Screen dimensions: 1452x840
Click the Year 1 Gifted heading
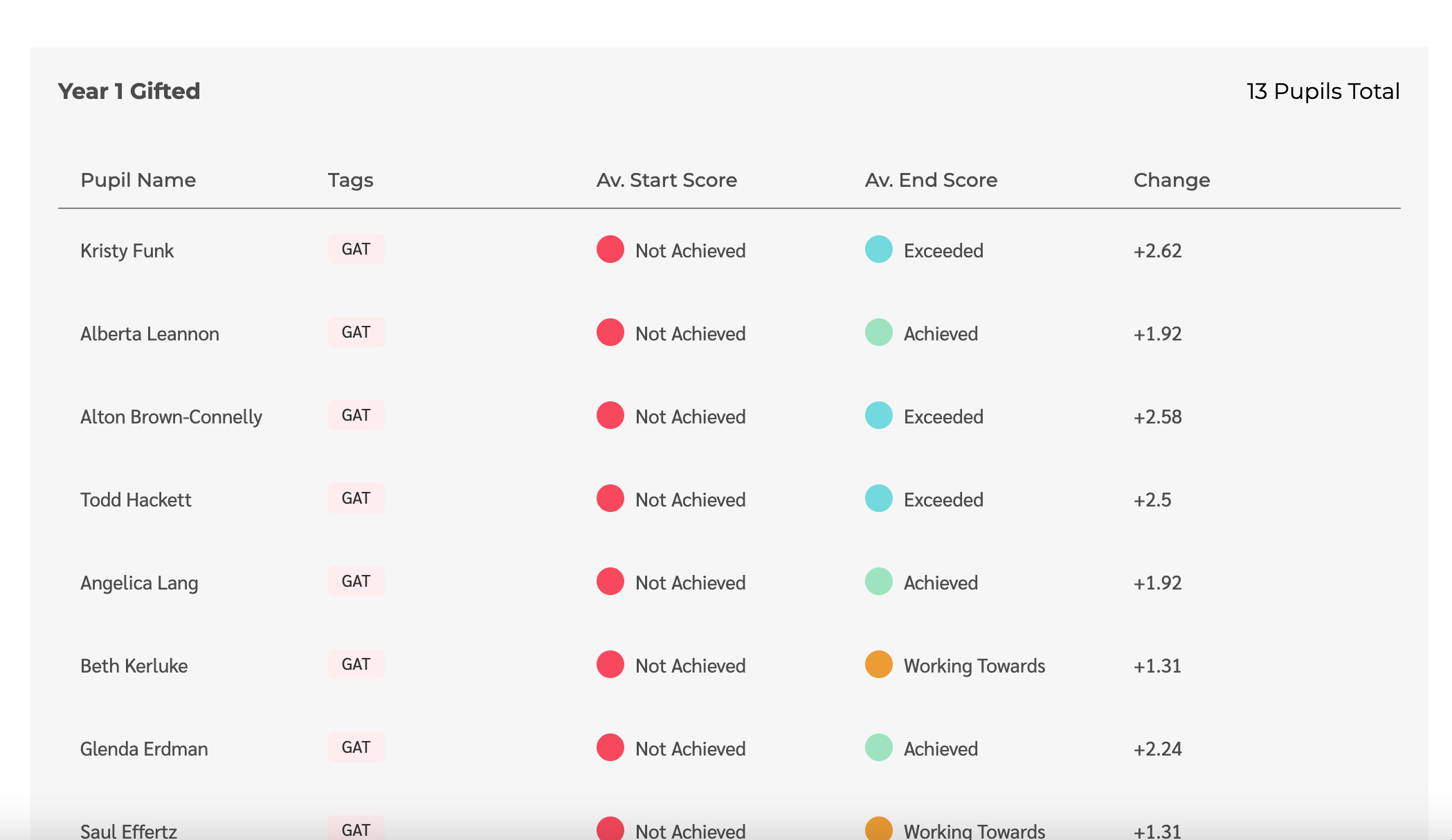[x=129, y=91]
